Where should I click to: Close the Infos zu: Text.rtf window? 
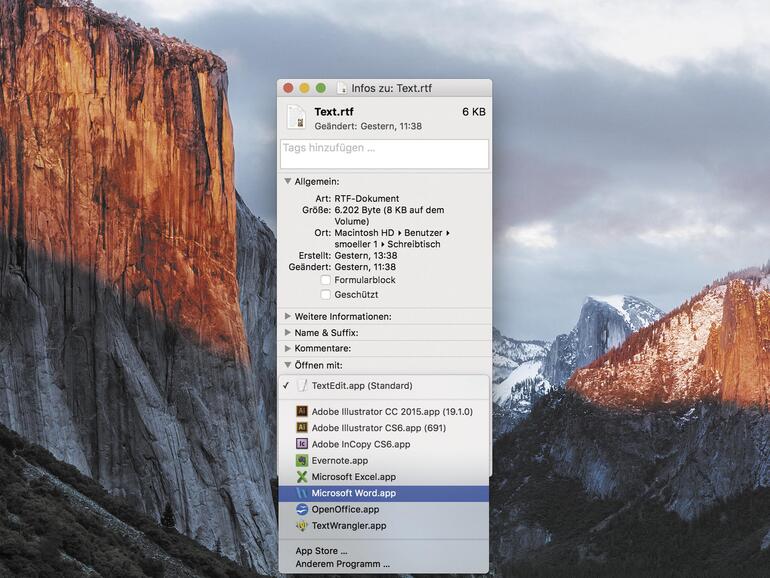pos(288,88)
